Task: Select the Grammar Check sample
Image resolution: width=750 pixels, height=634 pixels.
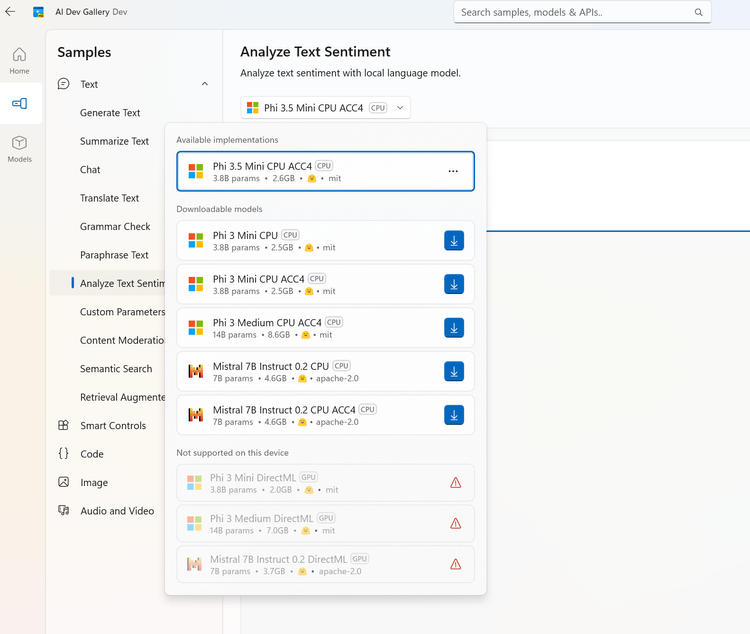Action: pyautogui.click(x=115, y=227)
